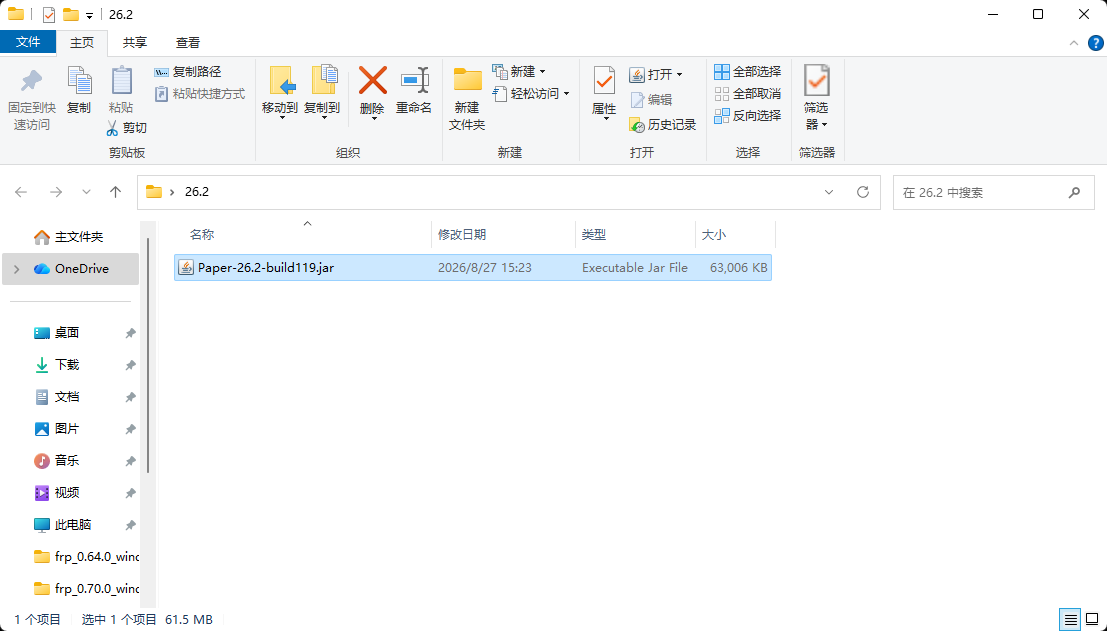Click the Properties (属性) checkmark icon
Screen dimensions: 1107x631
coord(604,80)
